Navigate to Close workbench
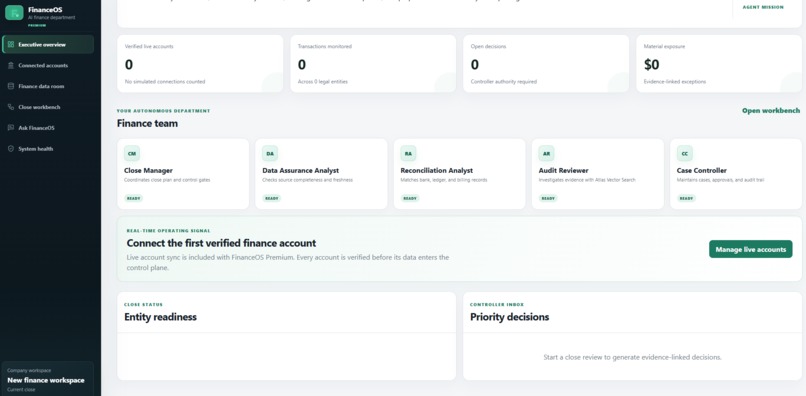Viewport: 806px width, 396px height. (48, 107)
